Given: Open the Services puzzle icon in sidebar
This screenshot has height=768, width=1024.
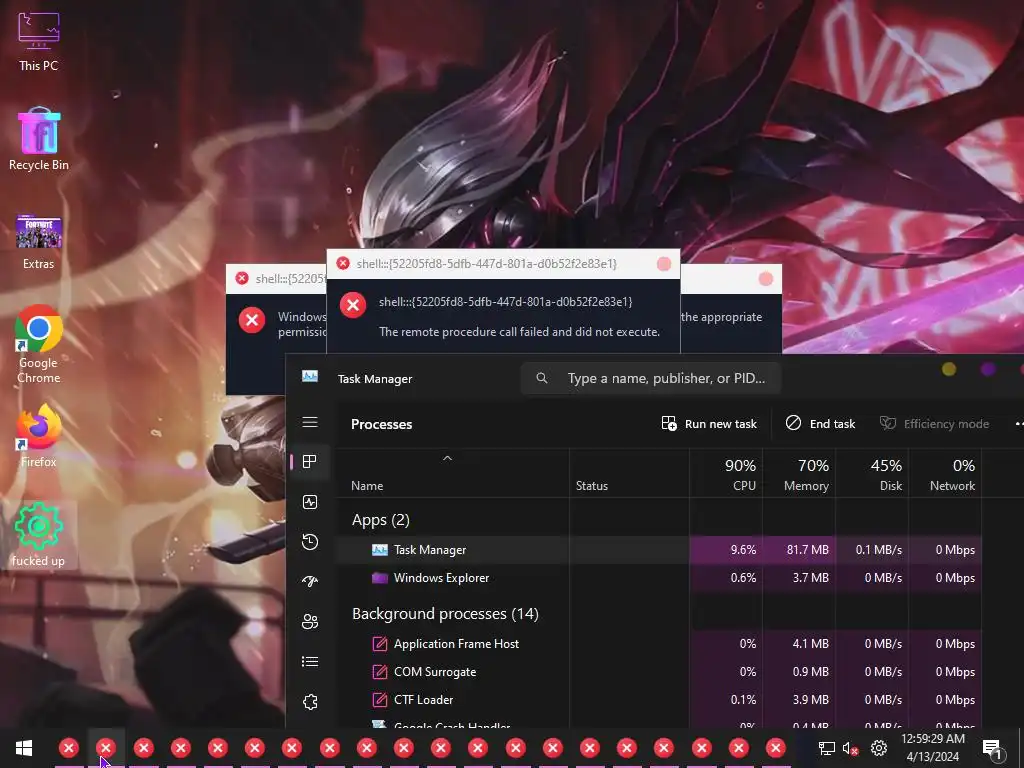Looking at the screenshot, I should click(x=310, y=702).
